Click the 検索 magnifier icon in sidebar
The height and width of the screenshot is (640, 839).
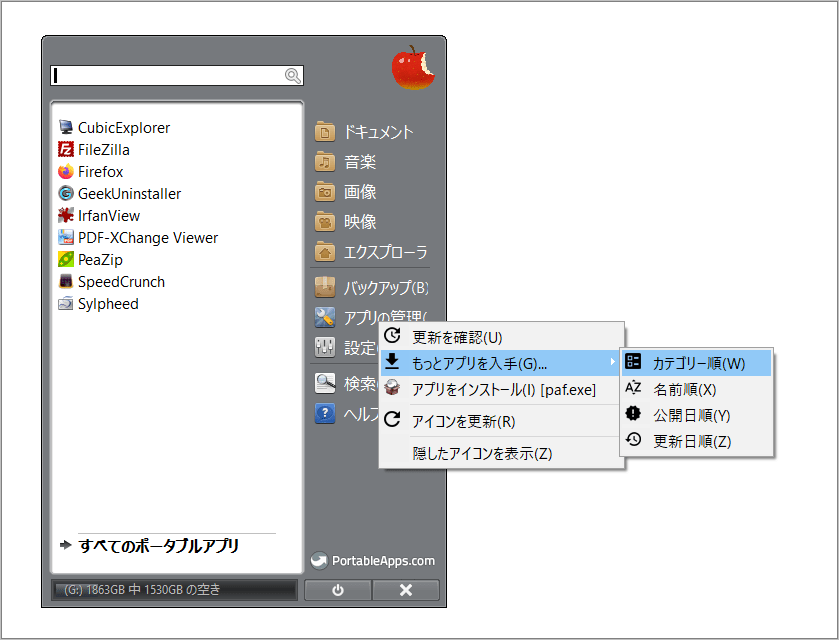click(325, 383)
